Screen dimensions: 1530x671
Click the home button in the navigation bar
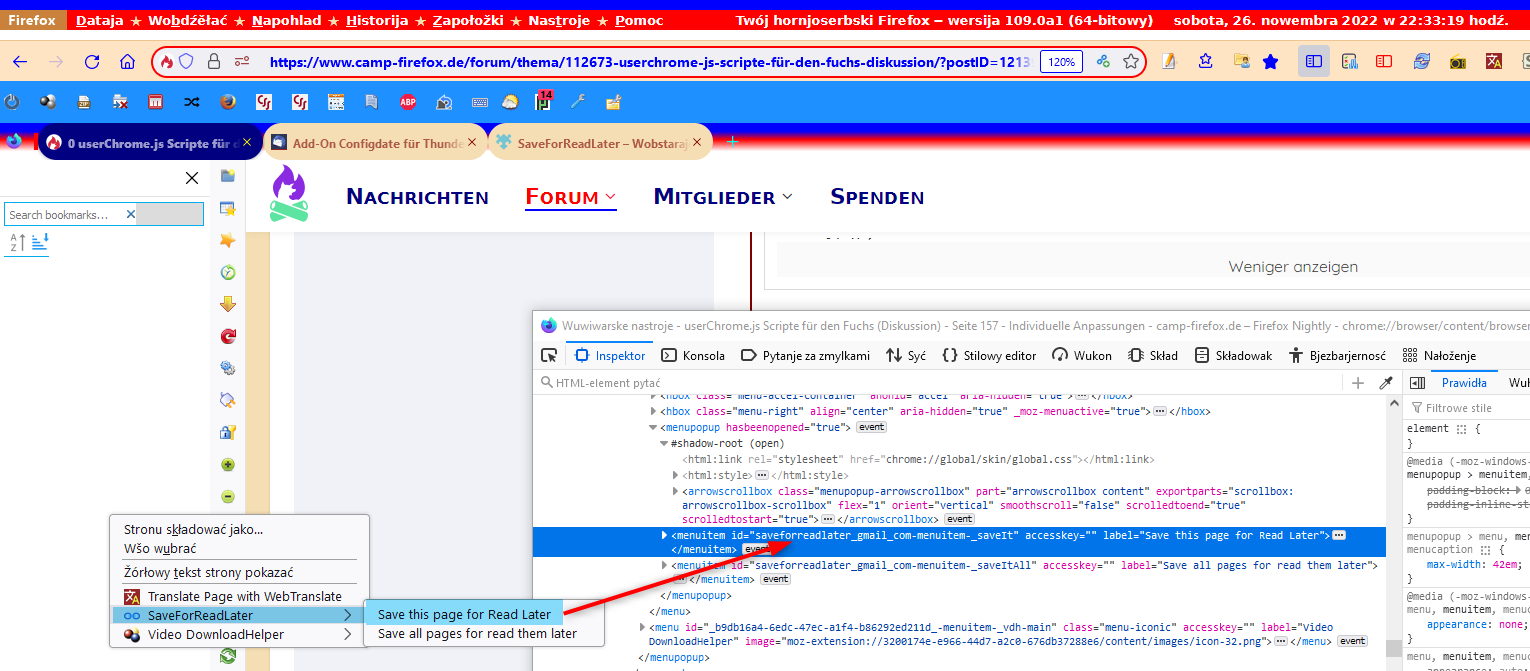127,62
